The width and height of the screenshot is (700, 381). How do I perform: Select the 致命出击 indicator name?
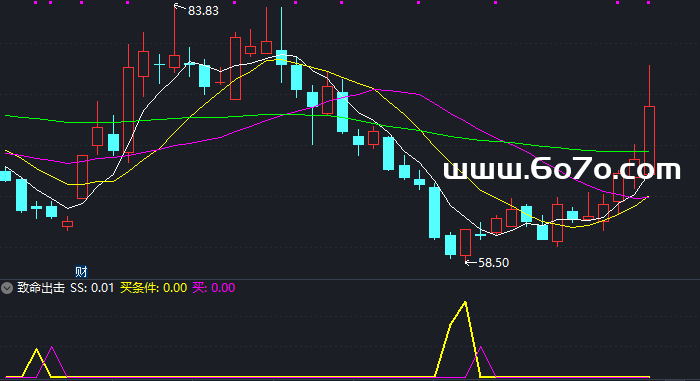point(41,288)
